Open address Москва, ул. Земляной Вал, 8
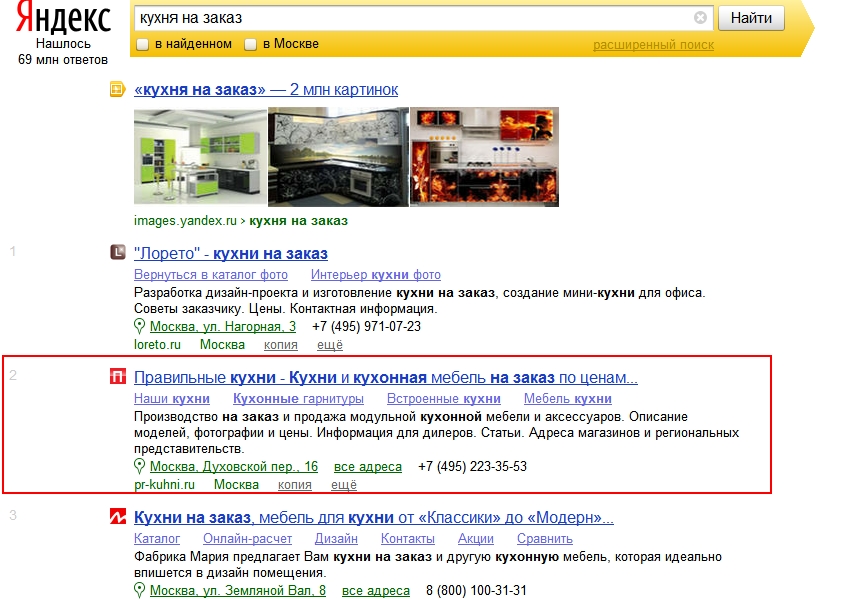This screenshot has width=841, height=600. point(238,590)
